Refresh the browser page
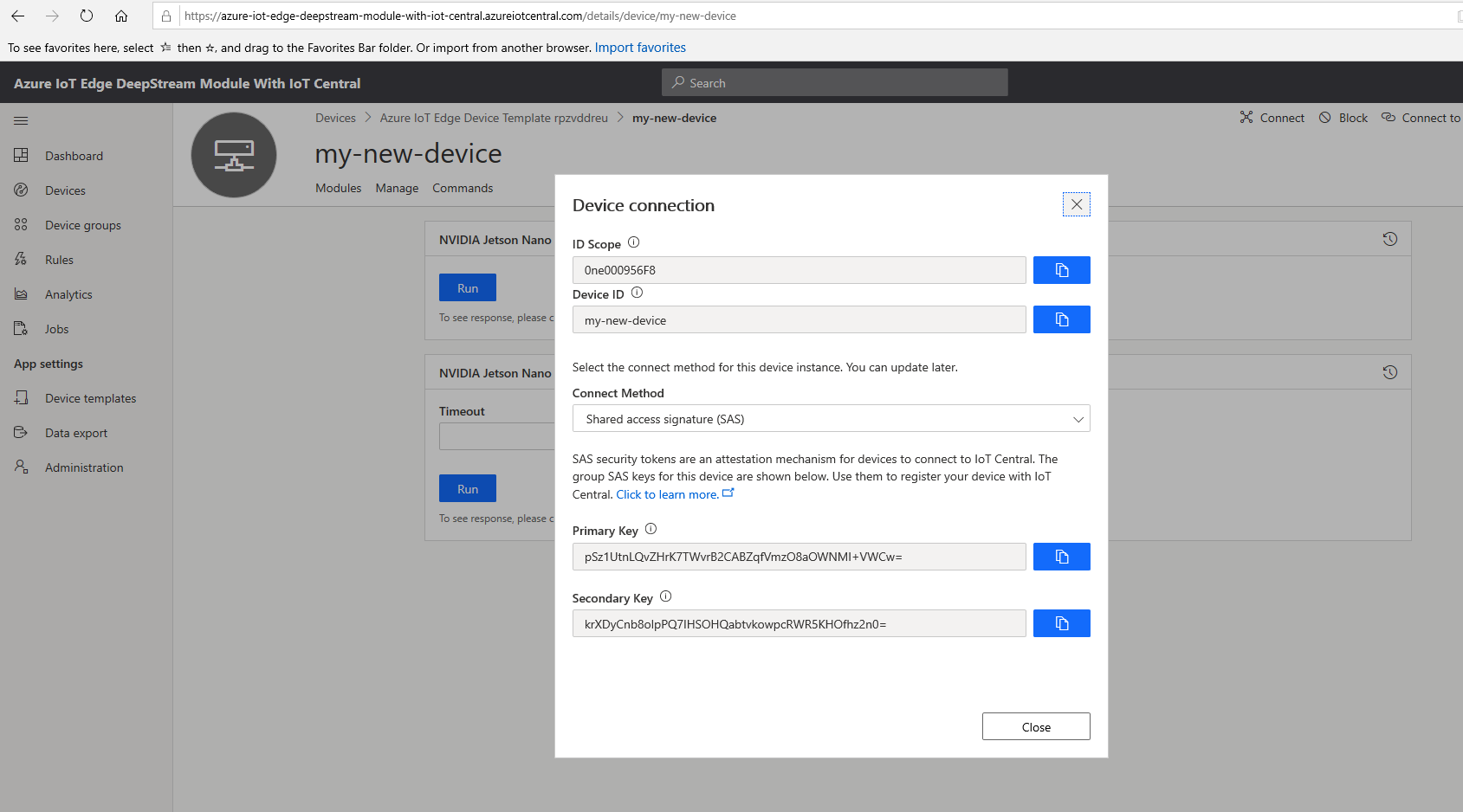The height and width of the screenshot is (812, 1463). (x=87, y=16)
